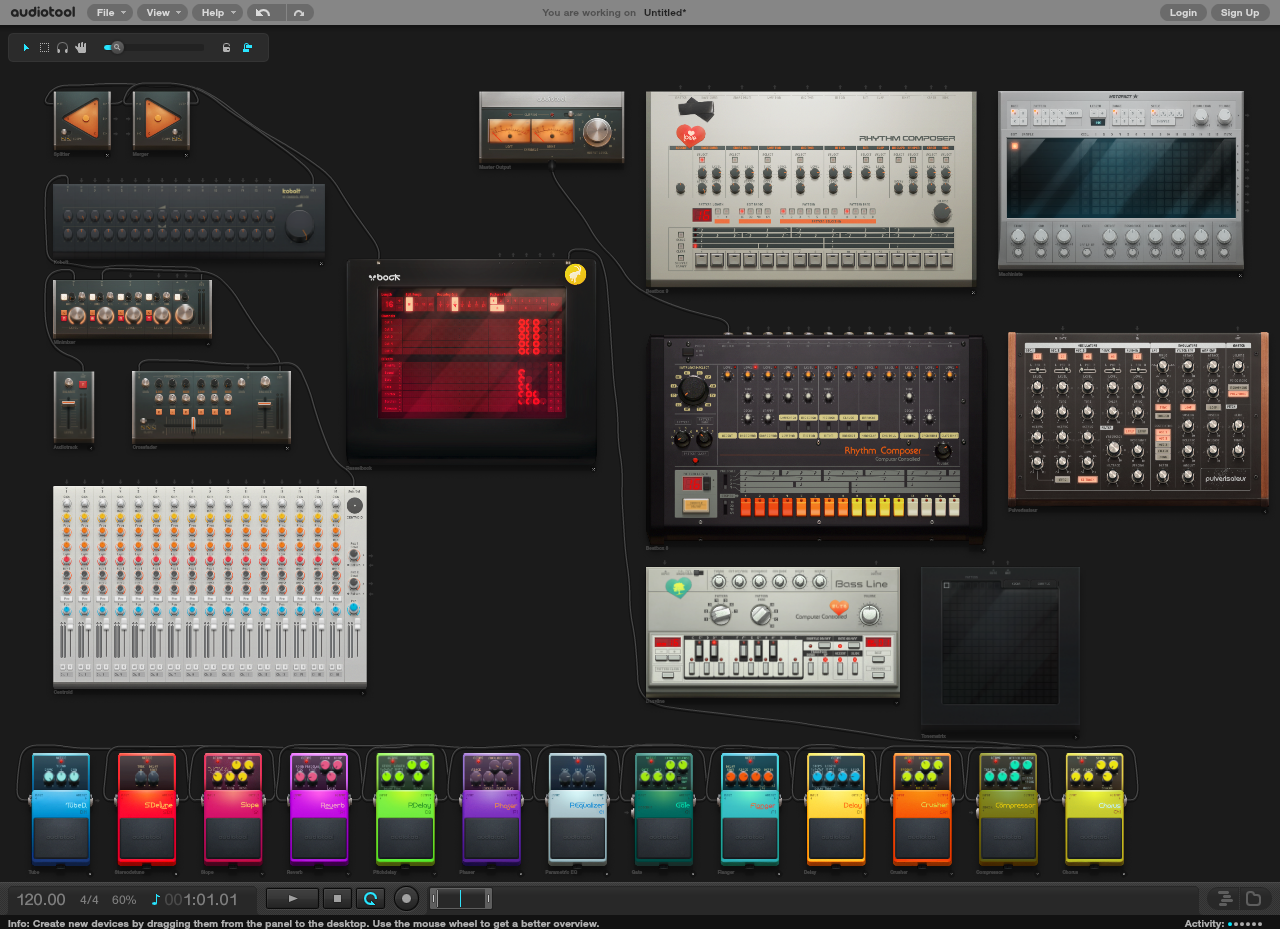The height and width of the screenshot is (929, 1280).
Task: Open the Master Output device volume knob
Action: point(597,128)
